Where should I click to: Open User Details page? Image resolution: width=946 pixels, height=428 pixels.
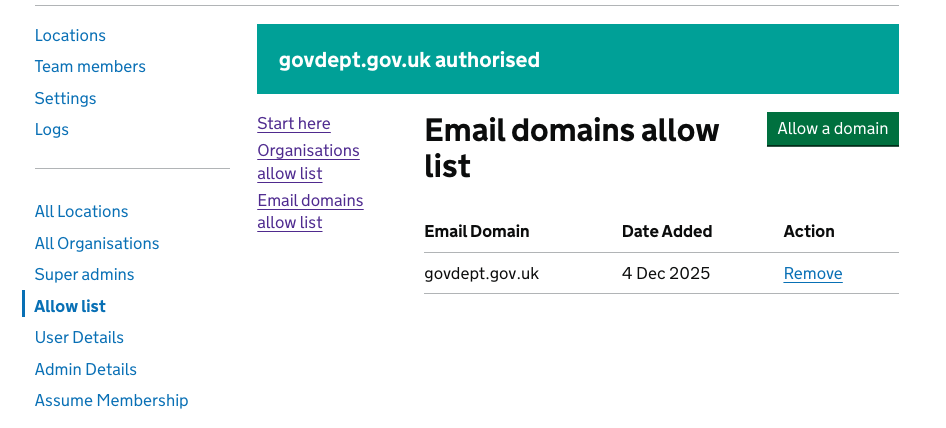coord(79,337)
